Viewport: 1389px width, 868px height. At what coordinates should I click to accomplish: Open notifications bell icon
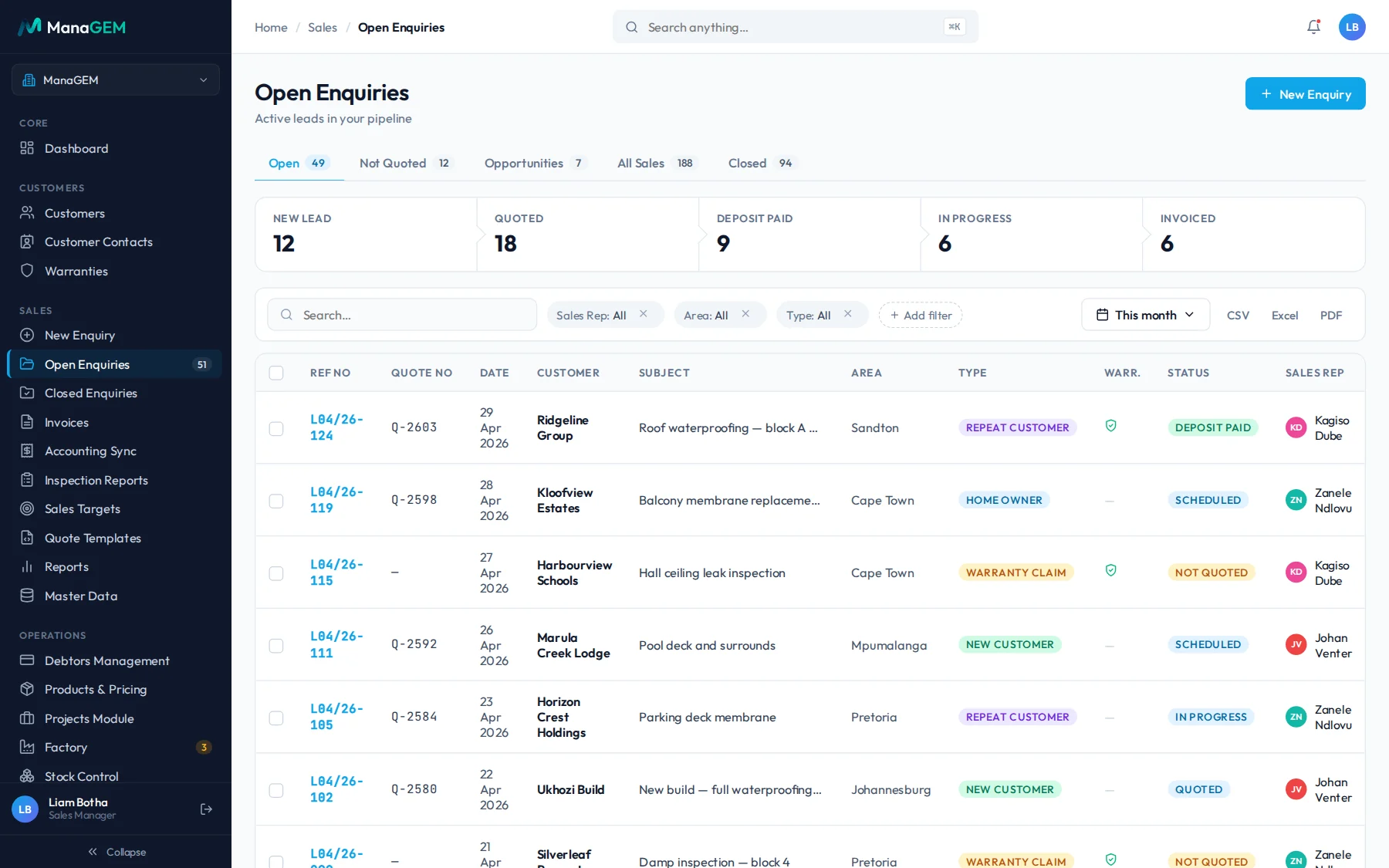pyautogui.click(x=1313, y=27)
